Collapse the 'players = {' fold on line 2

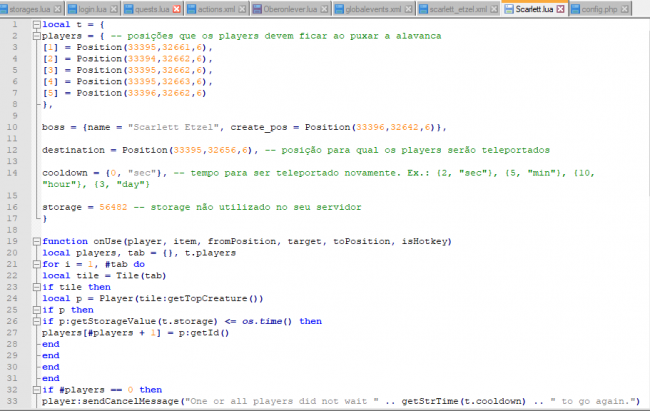click(x=36, y=36)
